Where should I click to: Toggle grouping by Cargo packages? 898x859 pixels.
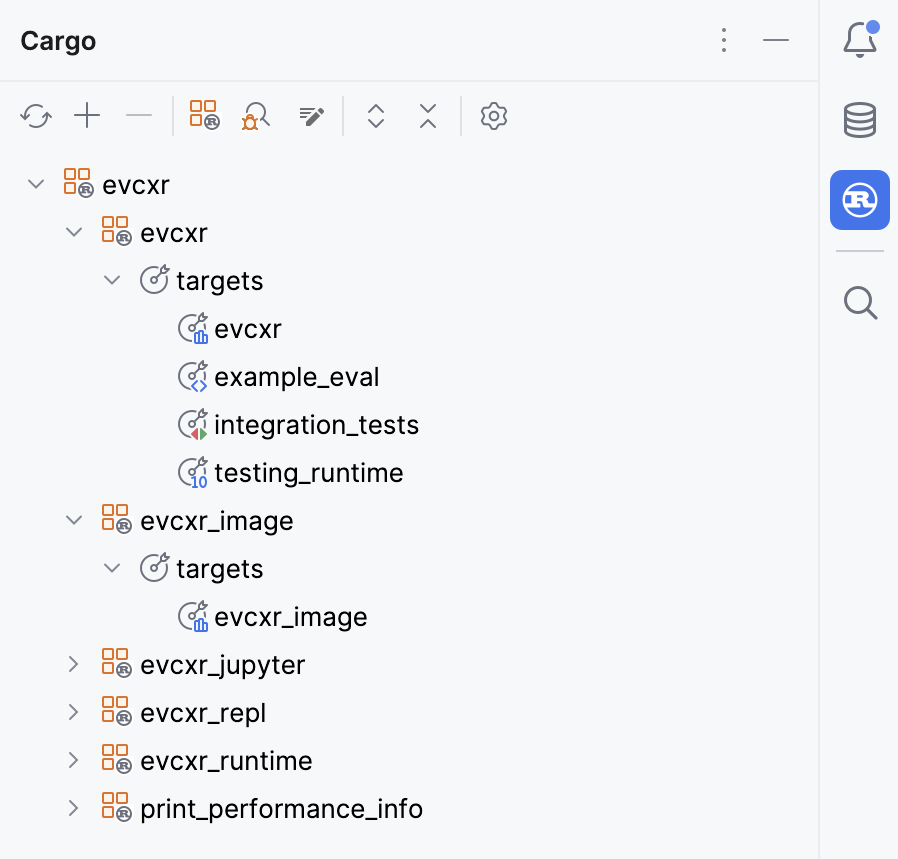coord(203,116)
